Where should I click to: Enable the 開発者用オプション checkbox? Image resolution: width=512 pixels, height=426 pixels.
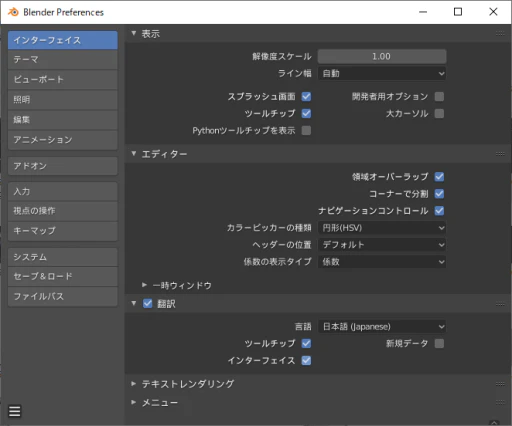[x=439, y=97]
